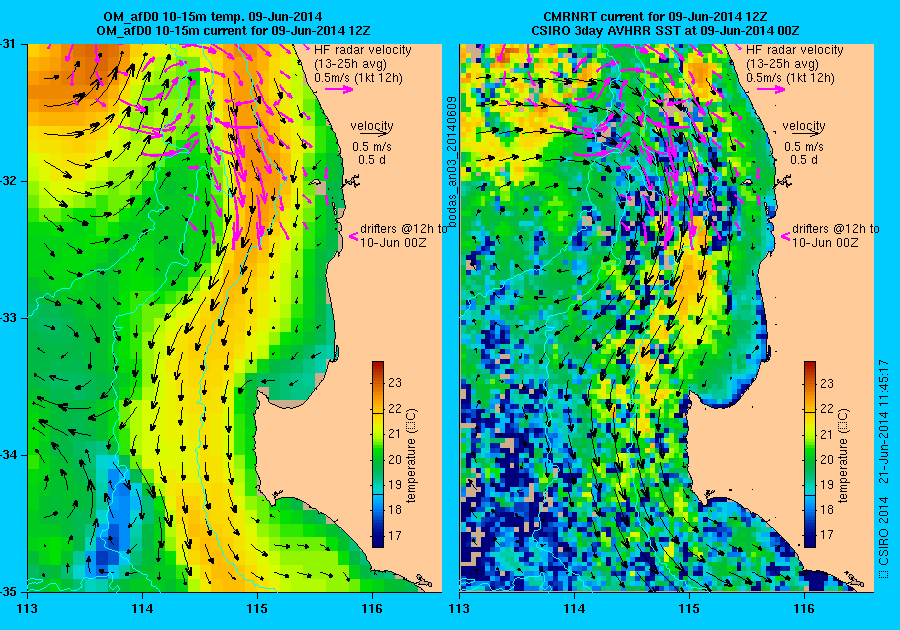900x630 pixels.
Task: Click the left map title 'OM_afD0 10-15m temp. 09-Jun-2014'
Action: click(x=212, y=16)
